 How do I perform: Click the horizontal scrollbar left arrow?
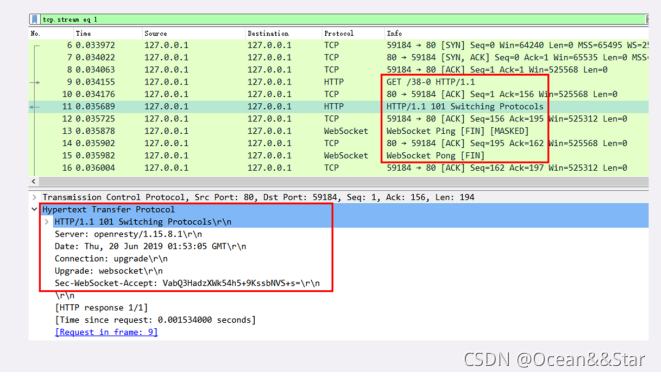point(34,181)
